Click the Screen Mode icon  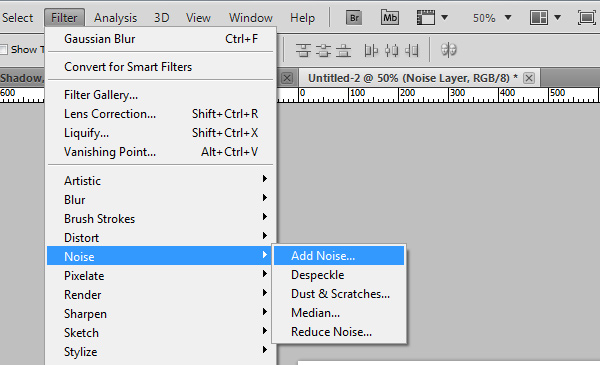[586, 18]
